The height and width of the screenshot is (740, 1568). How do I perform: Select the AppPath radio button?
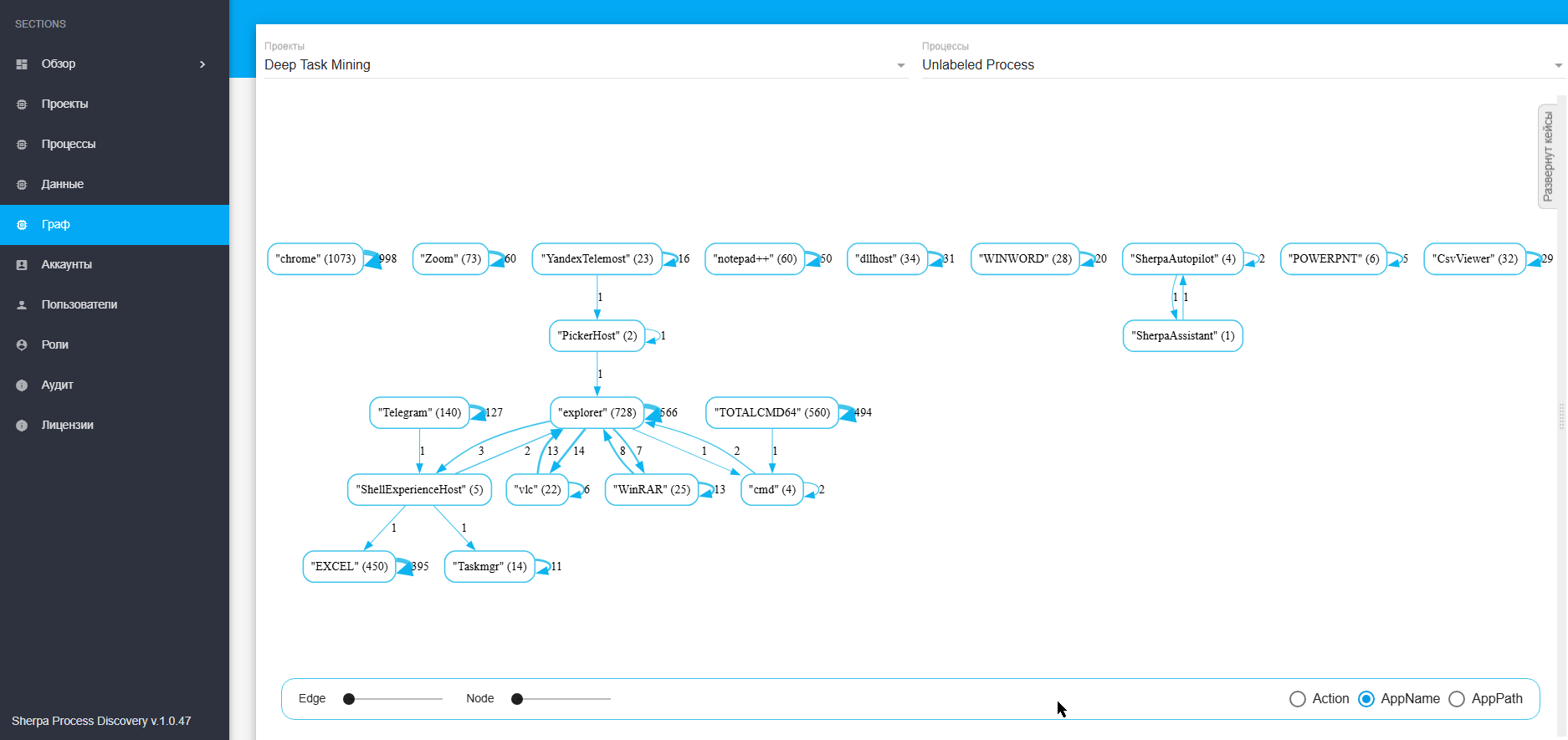[x=1457, y=699]
